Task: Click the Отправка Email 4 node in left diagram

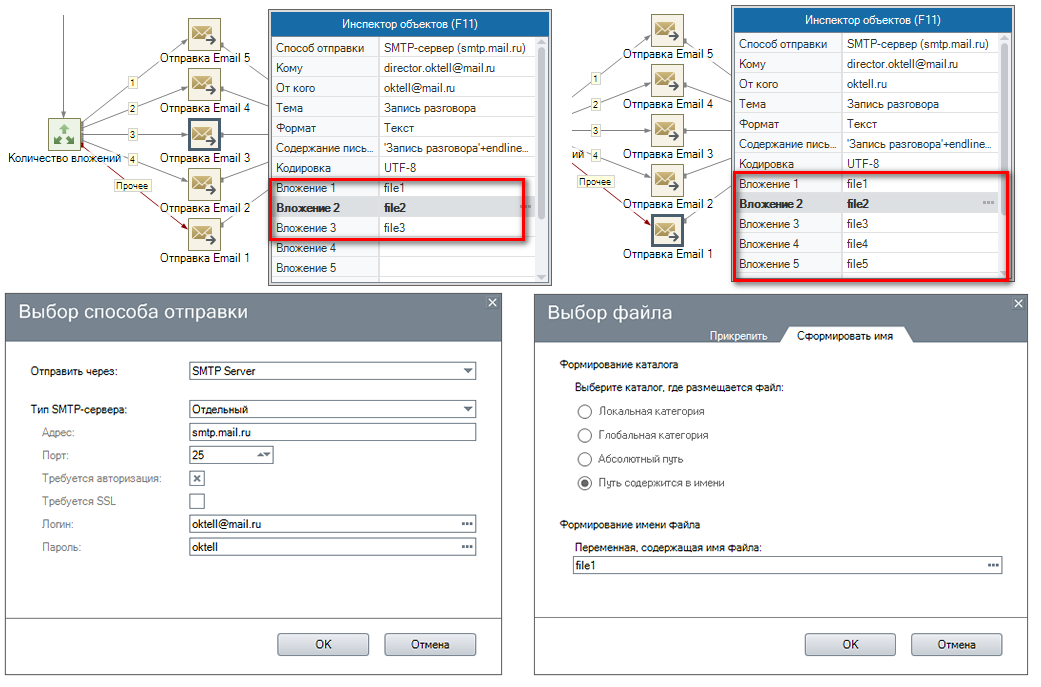Action: pyautogui.click(x=204, y=85)
